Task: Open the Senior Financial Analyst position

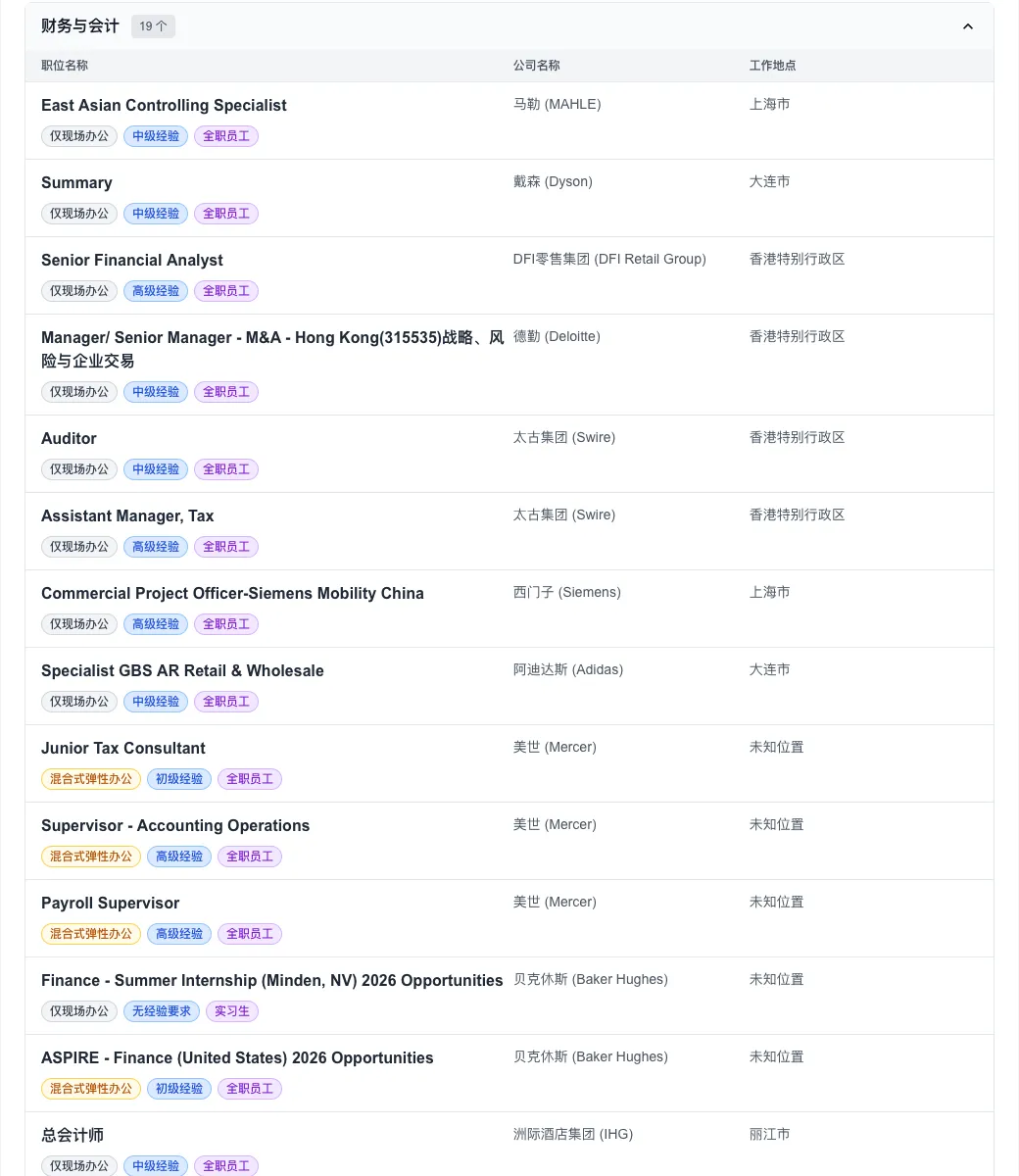Action: pos(132,260)
